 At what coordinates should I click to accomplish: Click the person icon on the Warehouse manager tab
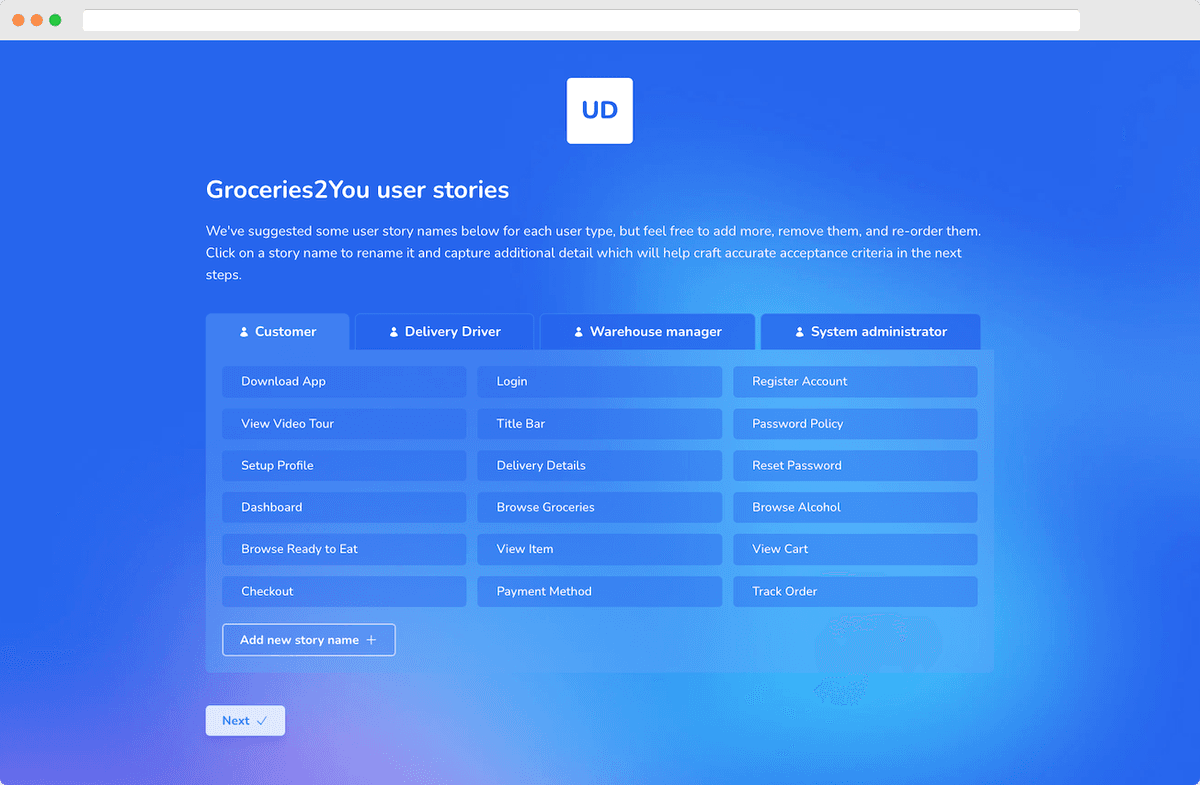(577, 331)
